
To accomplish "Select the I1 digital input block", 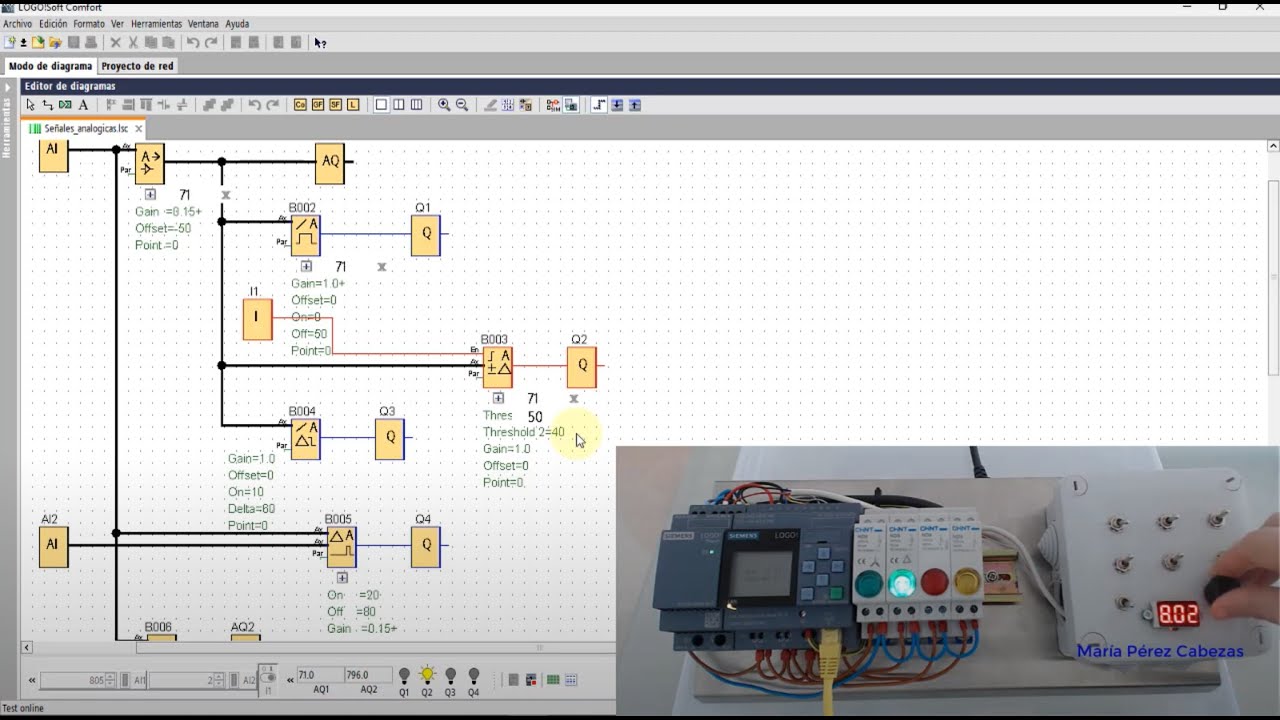I will click(257, 318).
